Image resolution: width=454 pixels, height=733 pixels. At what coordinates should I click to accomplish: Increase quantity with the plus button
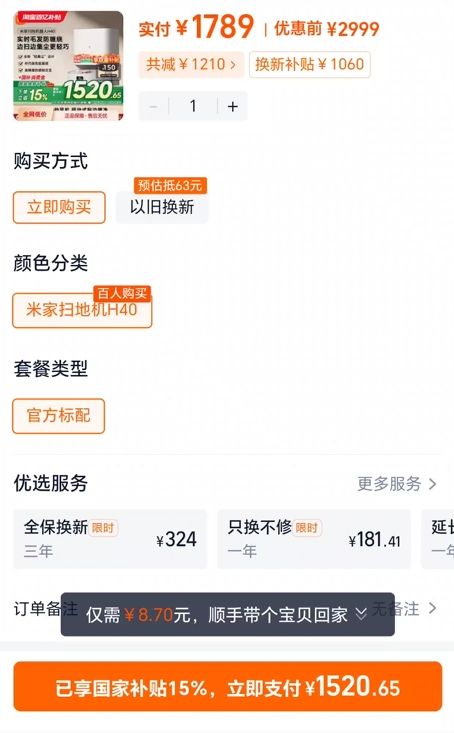point(233,107)
